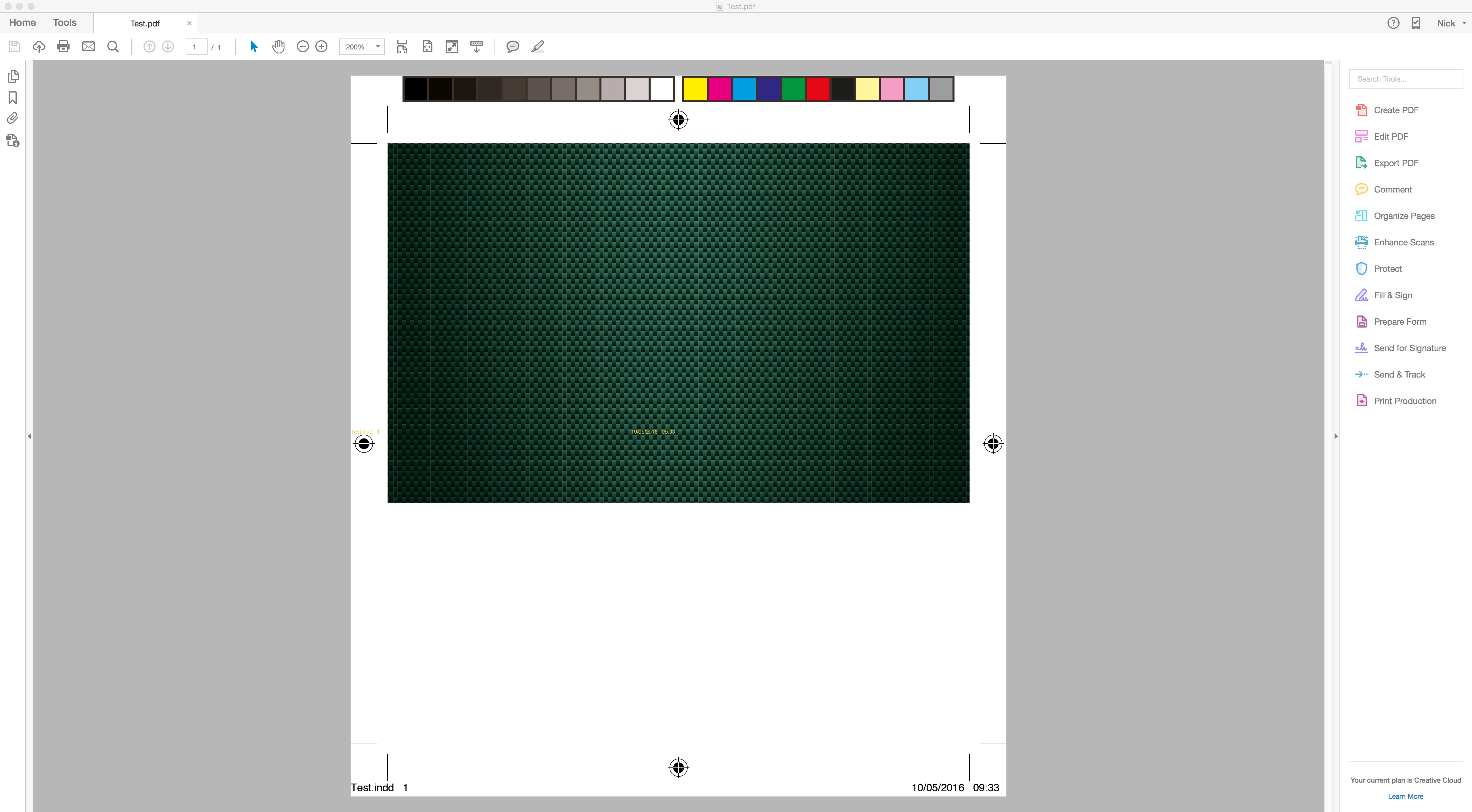
Task: Open the Attachments paperclip panel
Action: [x=13, y=118]
